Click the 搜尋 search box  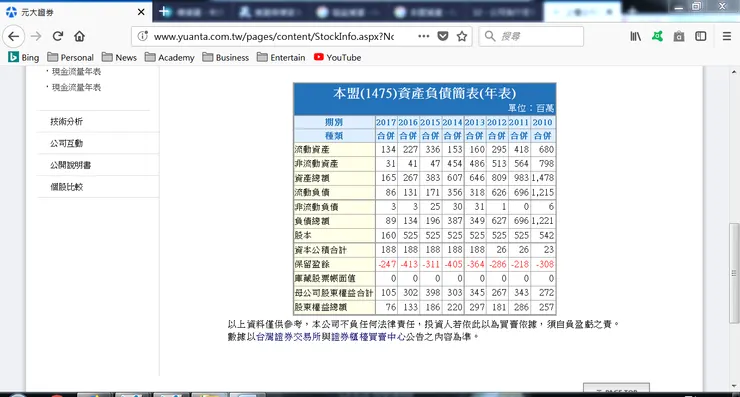coord(531,36)
